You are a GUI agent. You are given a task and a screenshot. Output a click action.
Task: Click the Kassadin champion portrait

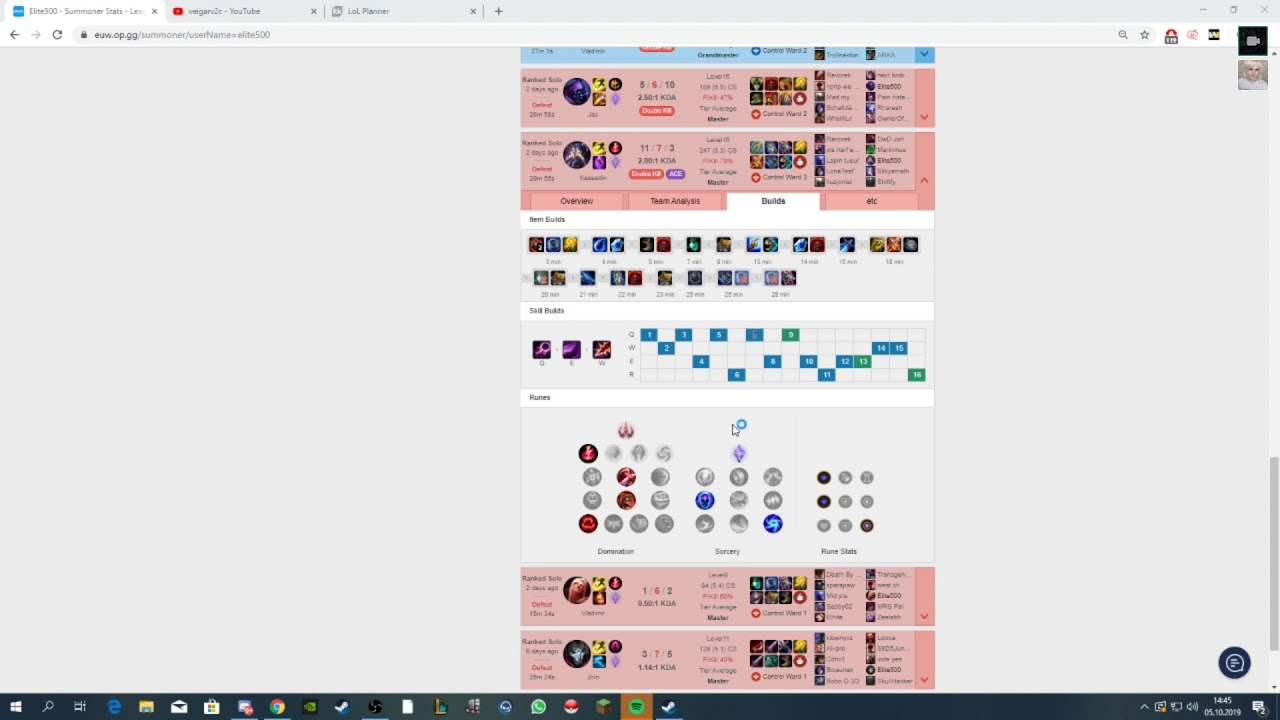click(x=576, y=155)
